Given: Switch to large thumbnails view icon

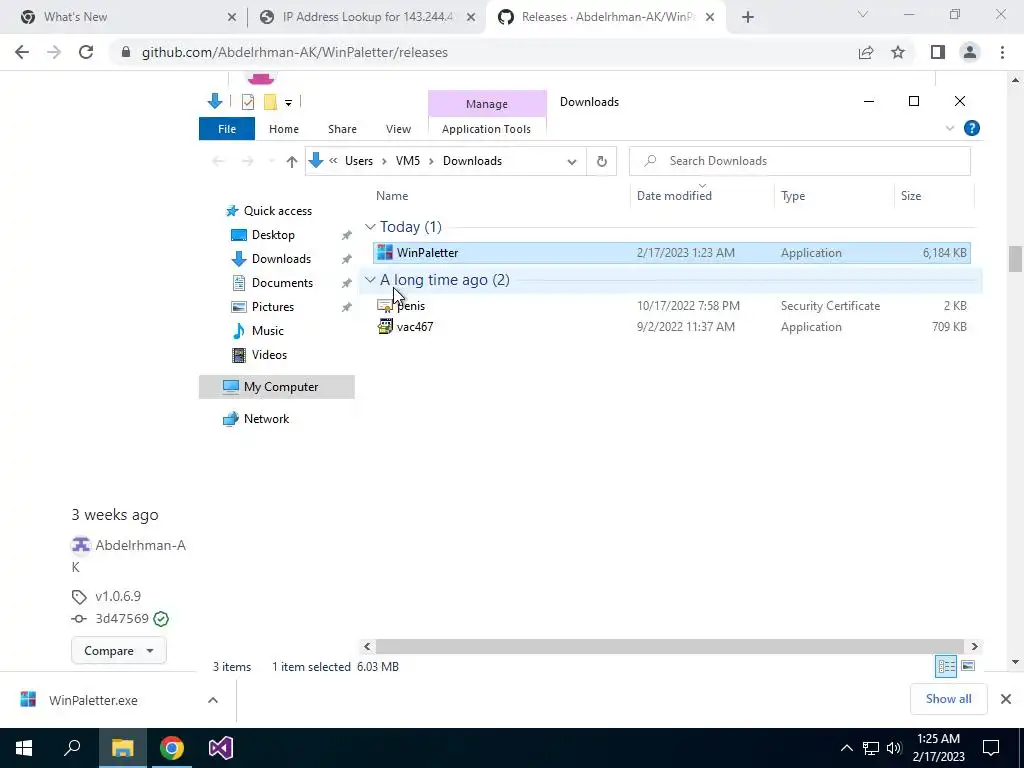Looking at the screenshot, I should [x=968, y=666].
